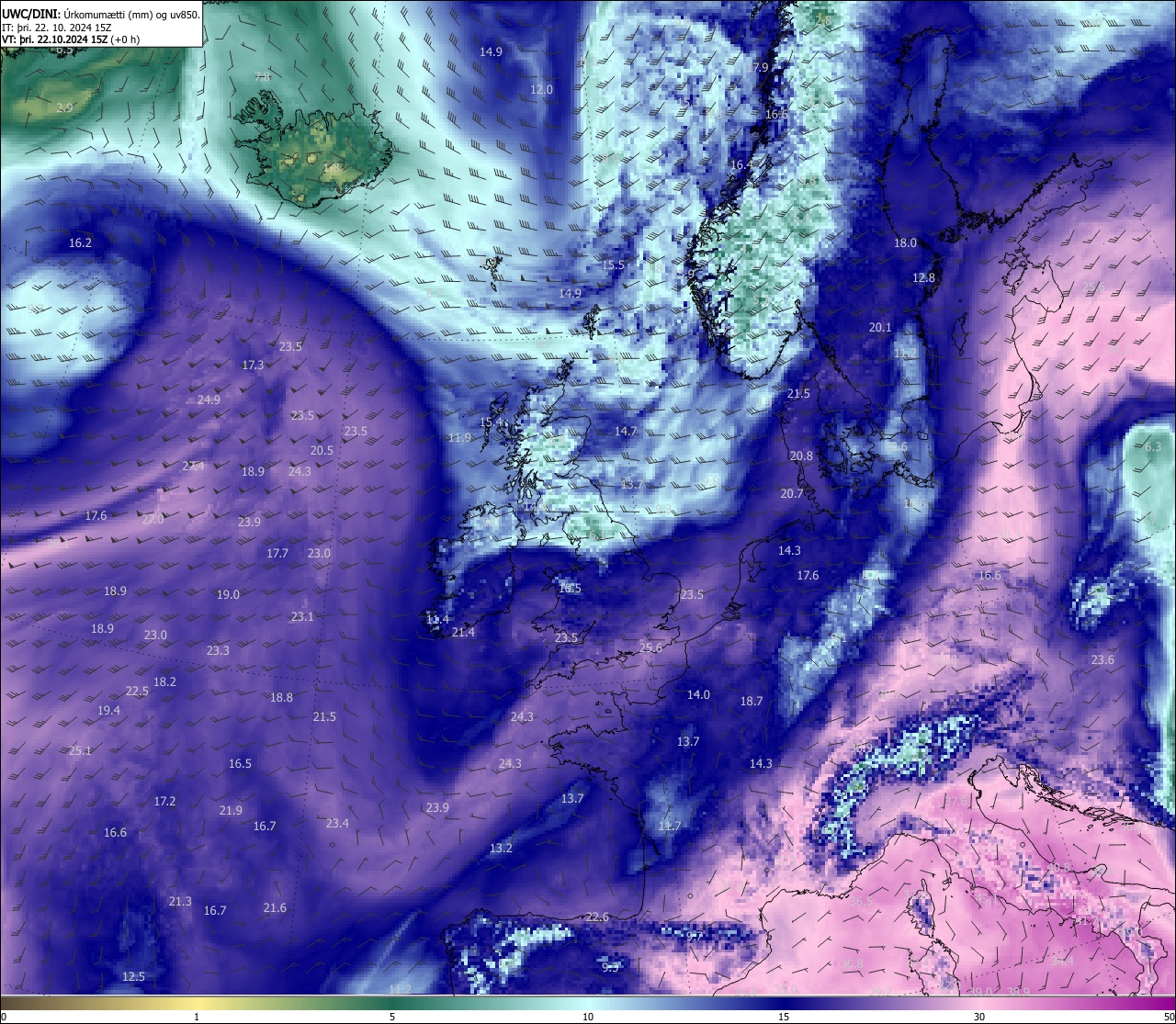Viewport: 1176px width, 1024px height.
Task: Click the map value "12.0"
Action: point(542,89)
